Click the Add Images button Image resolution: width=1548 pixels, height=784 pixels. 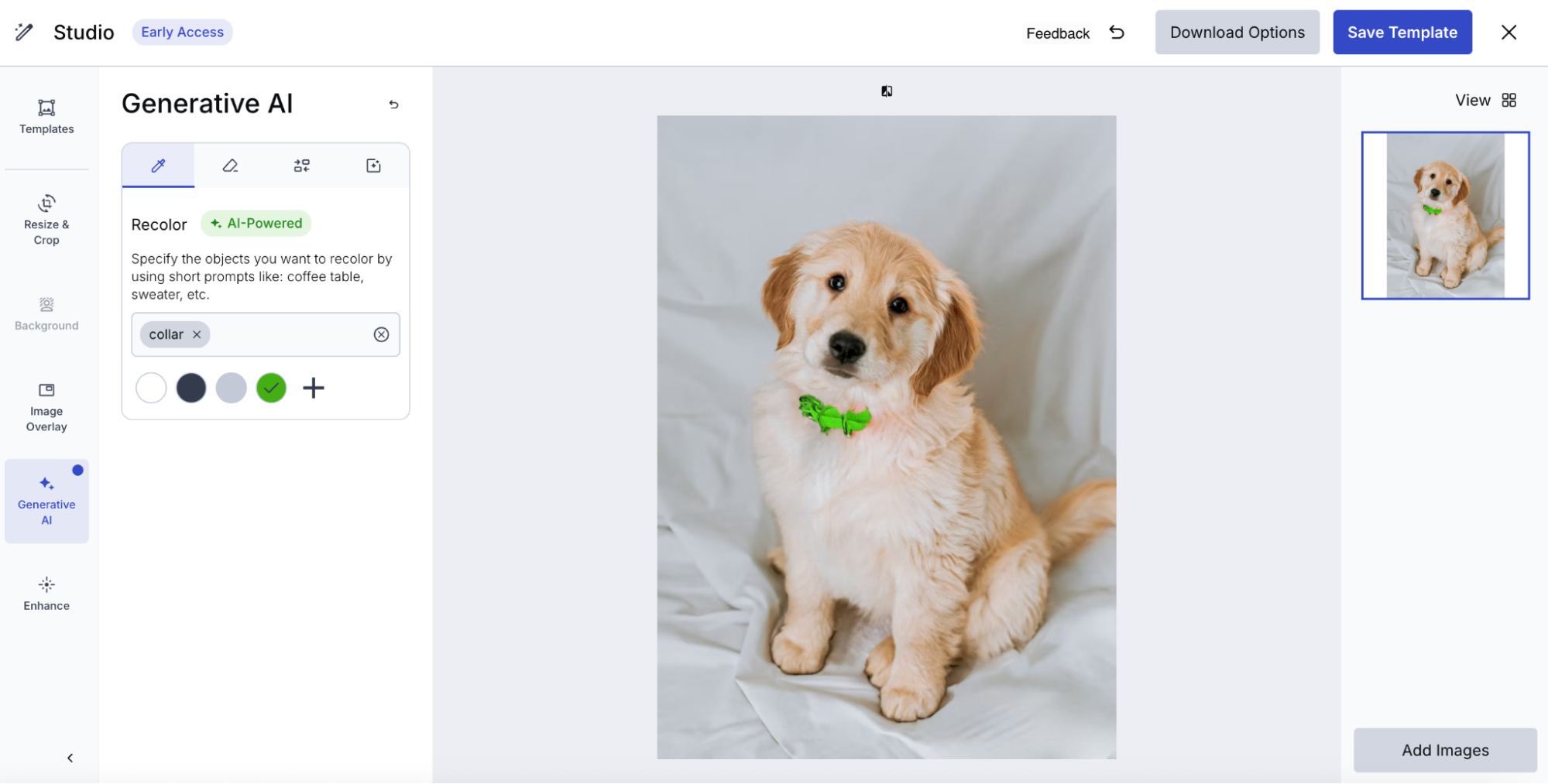pos(1444,750)
